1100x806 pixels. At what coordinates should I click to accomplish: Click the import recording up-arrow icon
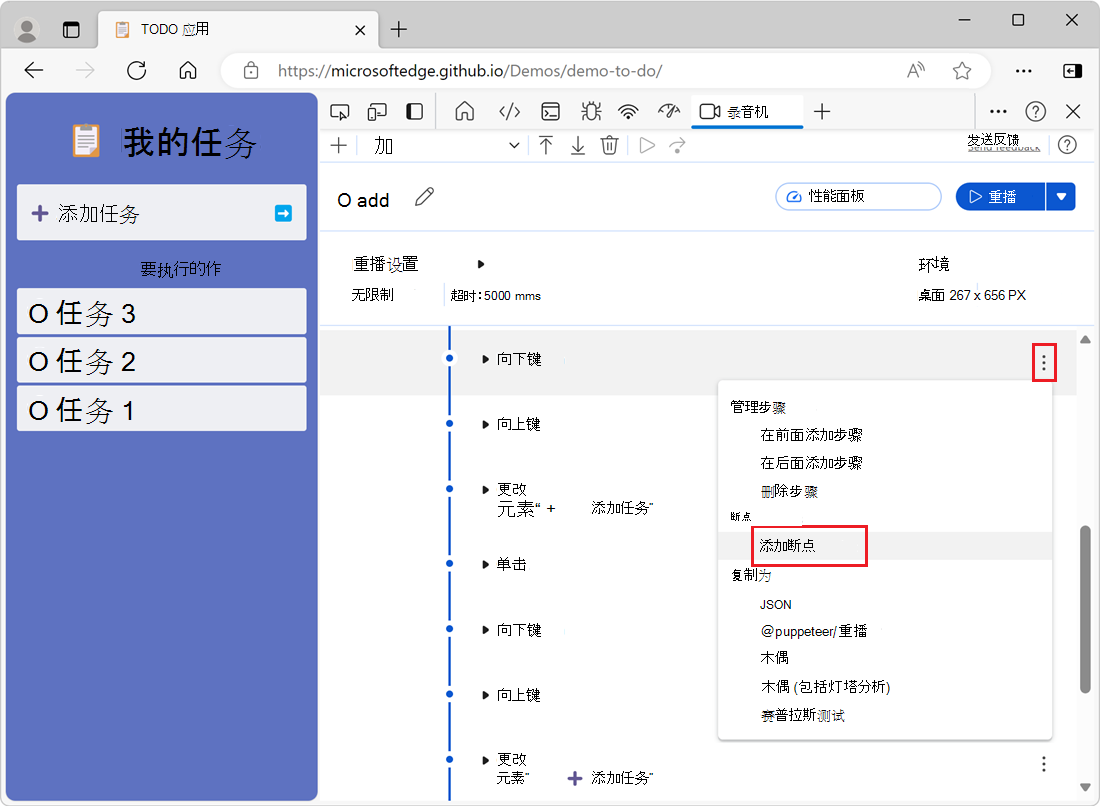(x=546, y=145)
